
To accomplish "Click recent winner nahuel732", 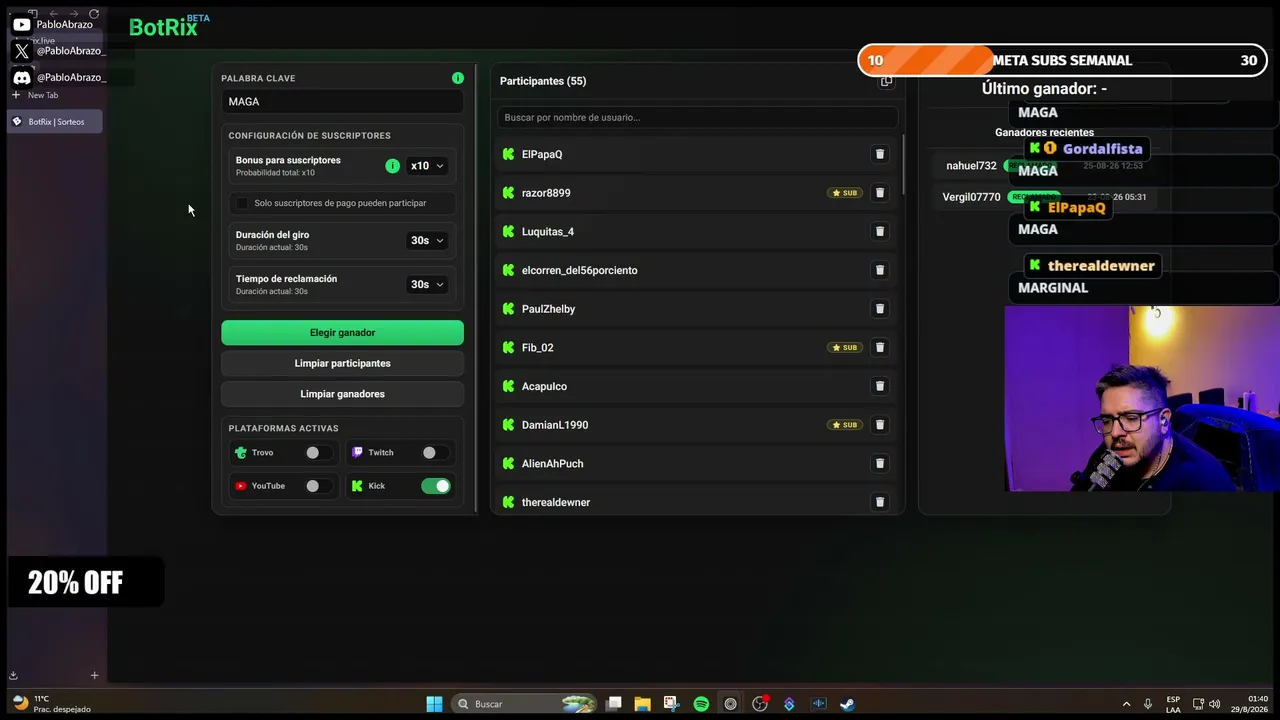I will 971,166.
